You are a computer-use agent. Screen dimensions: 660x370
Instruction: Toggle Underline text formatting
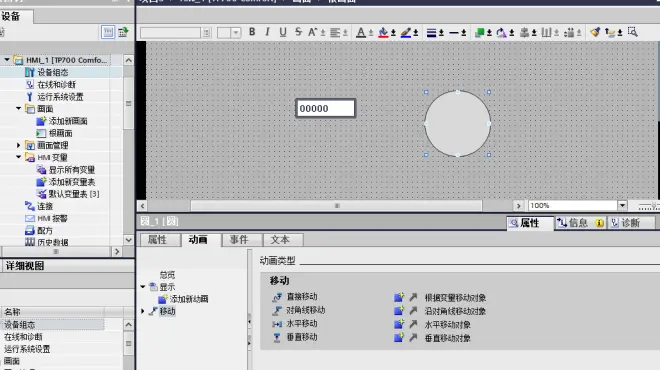click(x=282, y=32)
